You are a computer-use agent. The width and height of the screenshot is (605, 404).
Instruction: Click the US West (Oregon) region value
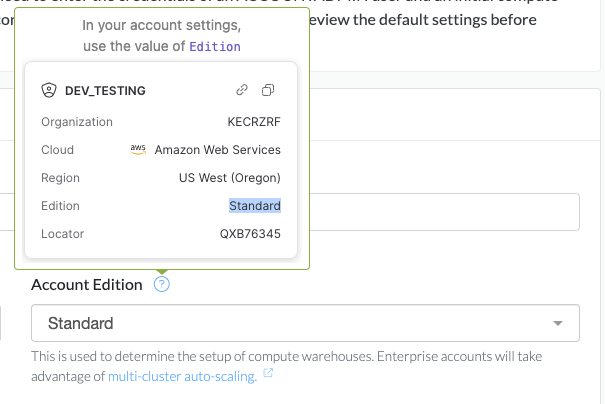click(x=229, y=178)
